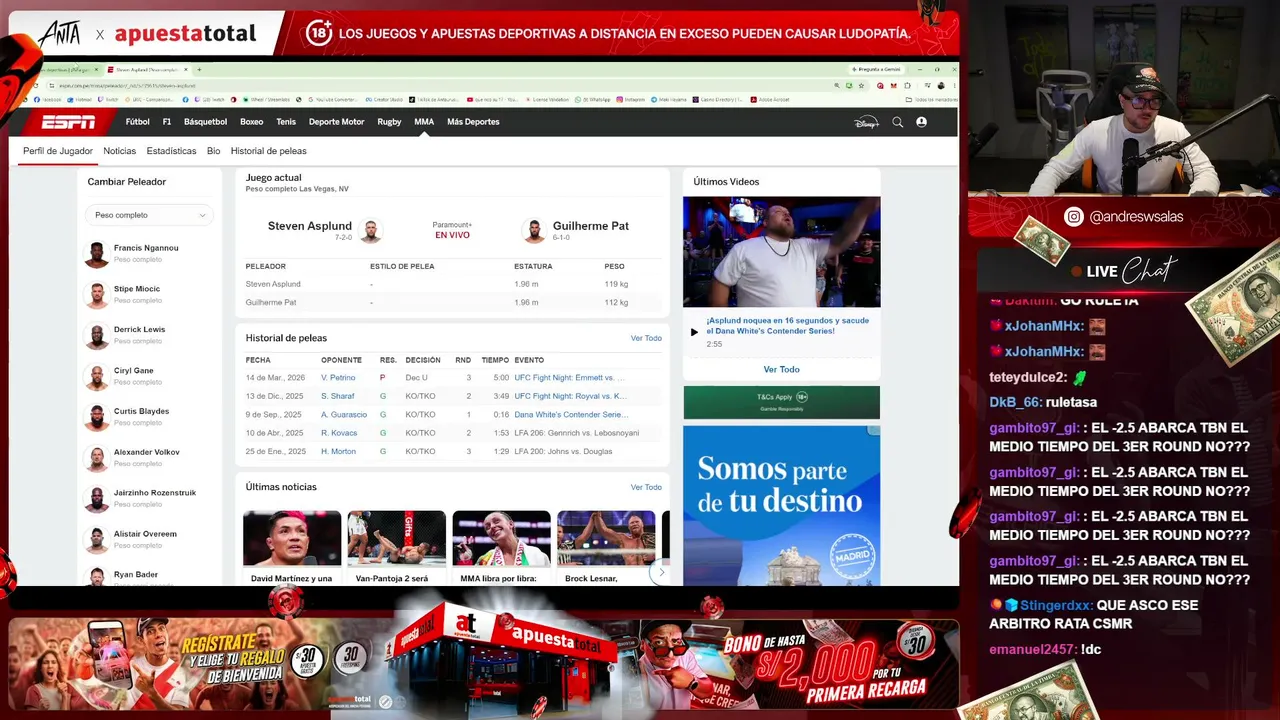Image resolution: width=1280 pixels, height=720 pixels.
Task: Open the Básquetbol menu
Action: coord(206,122)
